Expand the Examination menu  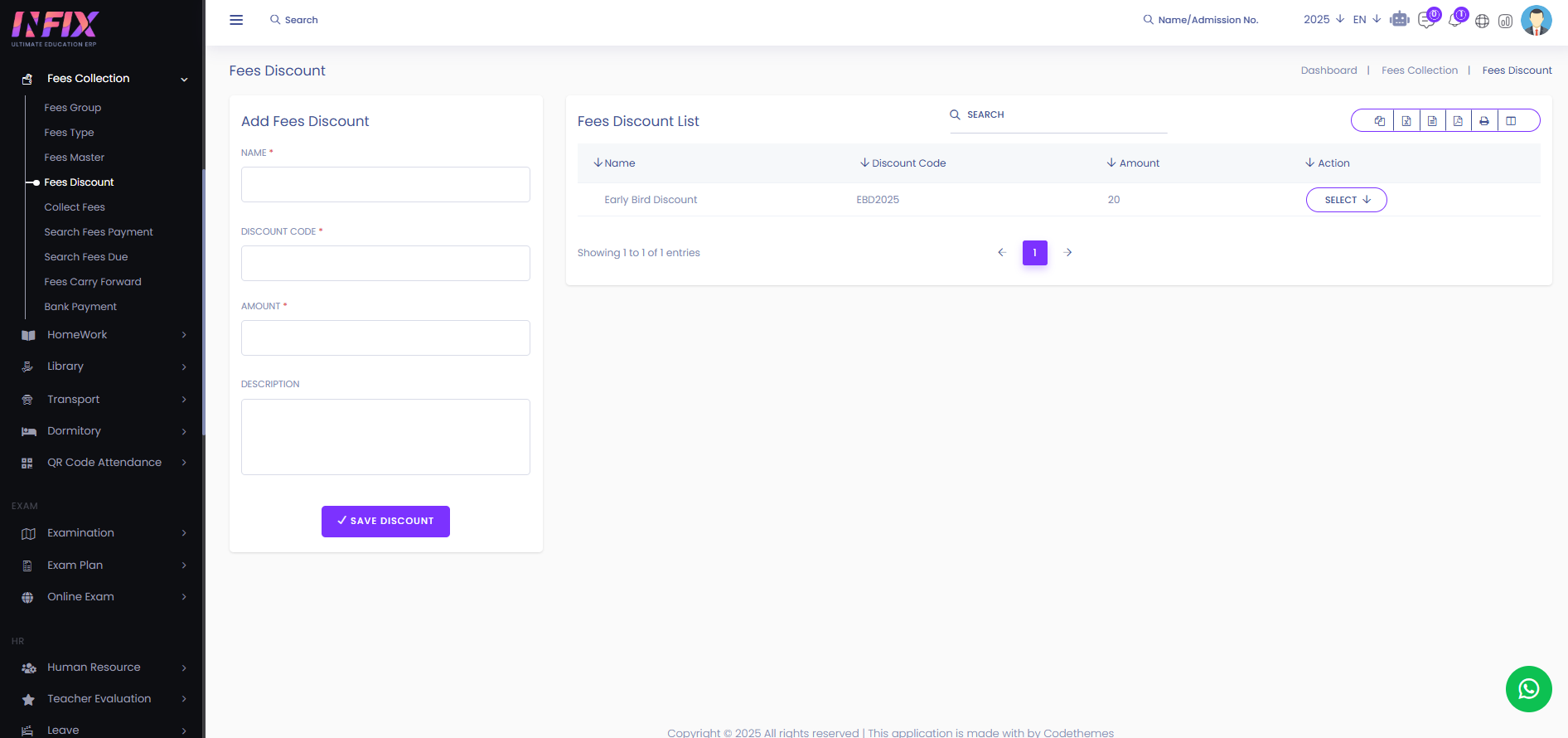click(104, 533)
